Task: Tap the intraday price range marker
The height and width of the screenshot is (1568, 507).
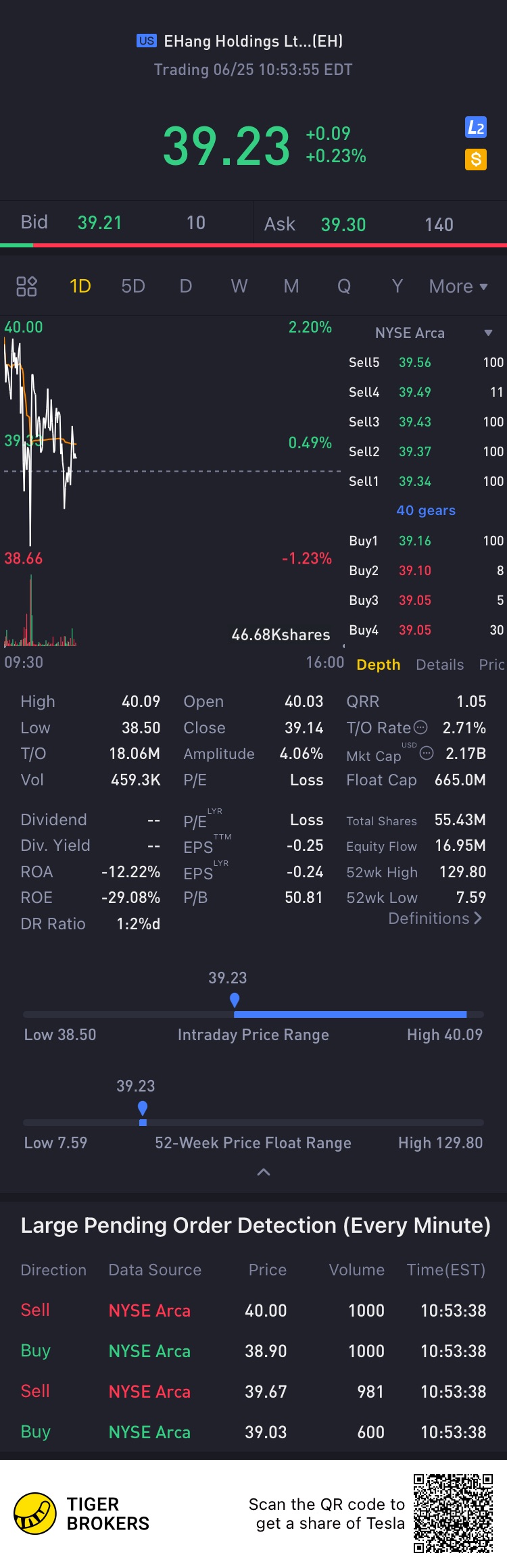Action: coord(235,1000)
